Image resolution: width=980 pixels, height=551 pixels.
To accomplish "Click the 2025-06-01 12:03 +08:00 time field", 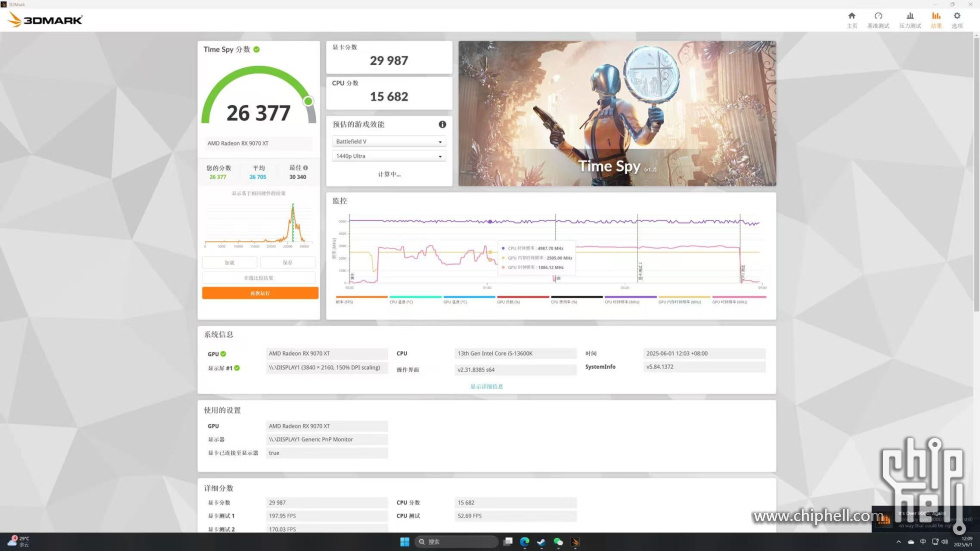I will tap(704, 354).
